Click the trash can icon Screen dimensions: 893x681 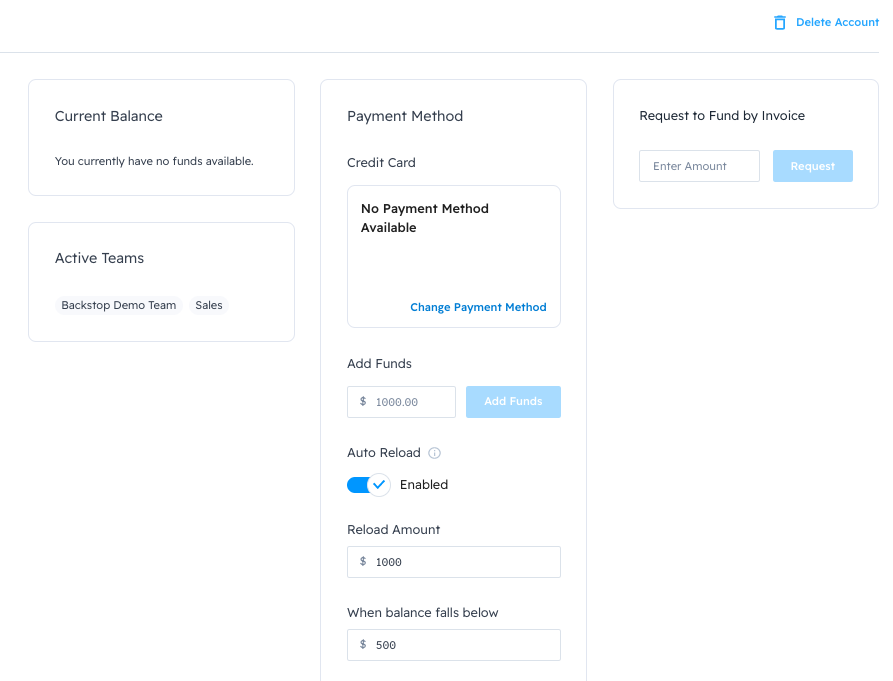click(x=780, y=22)
